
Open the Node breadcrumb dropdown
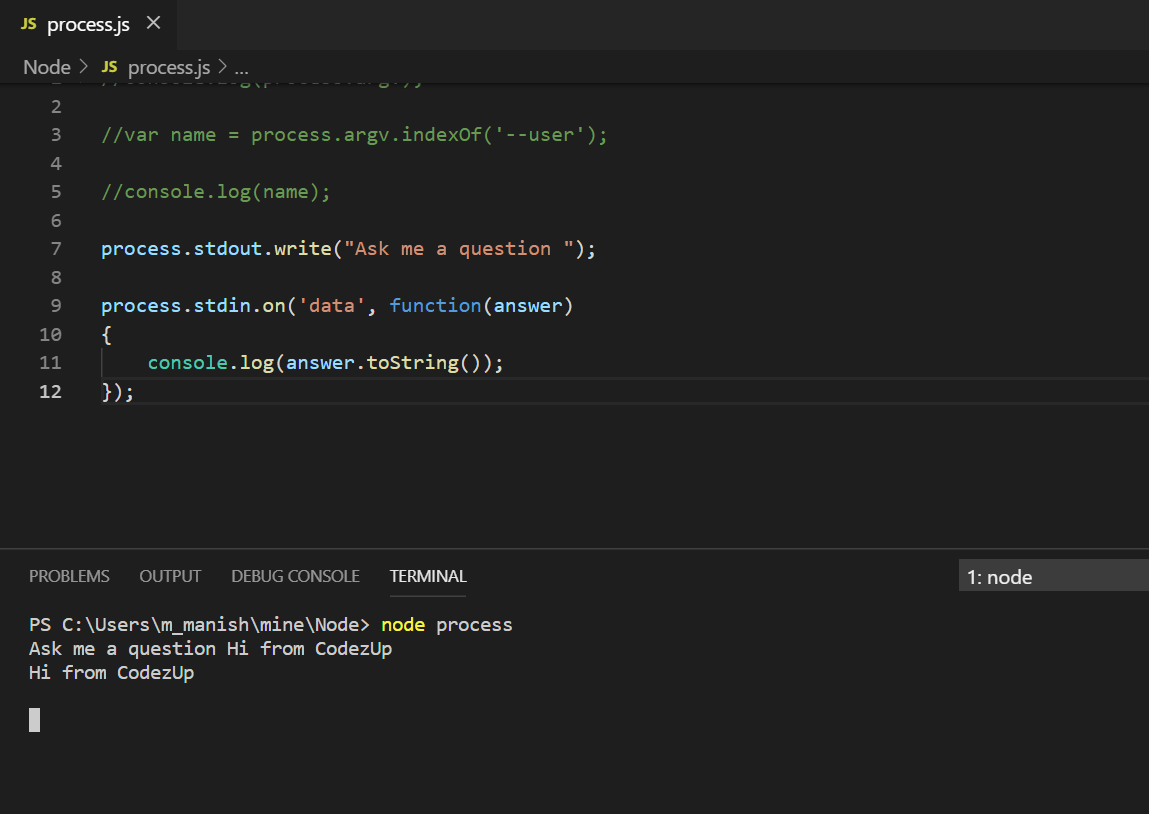(46, 66)
